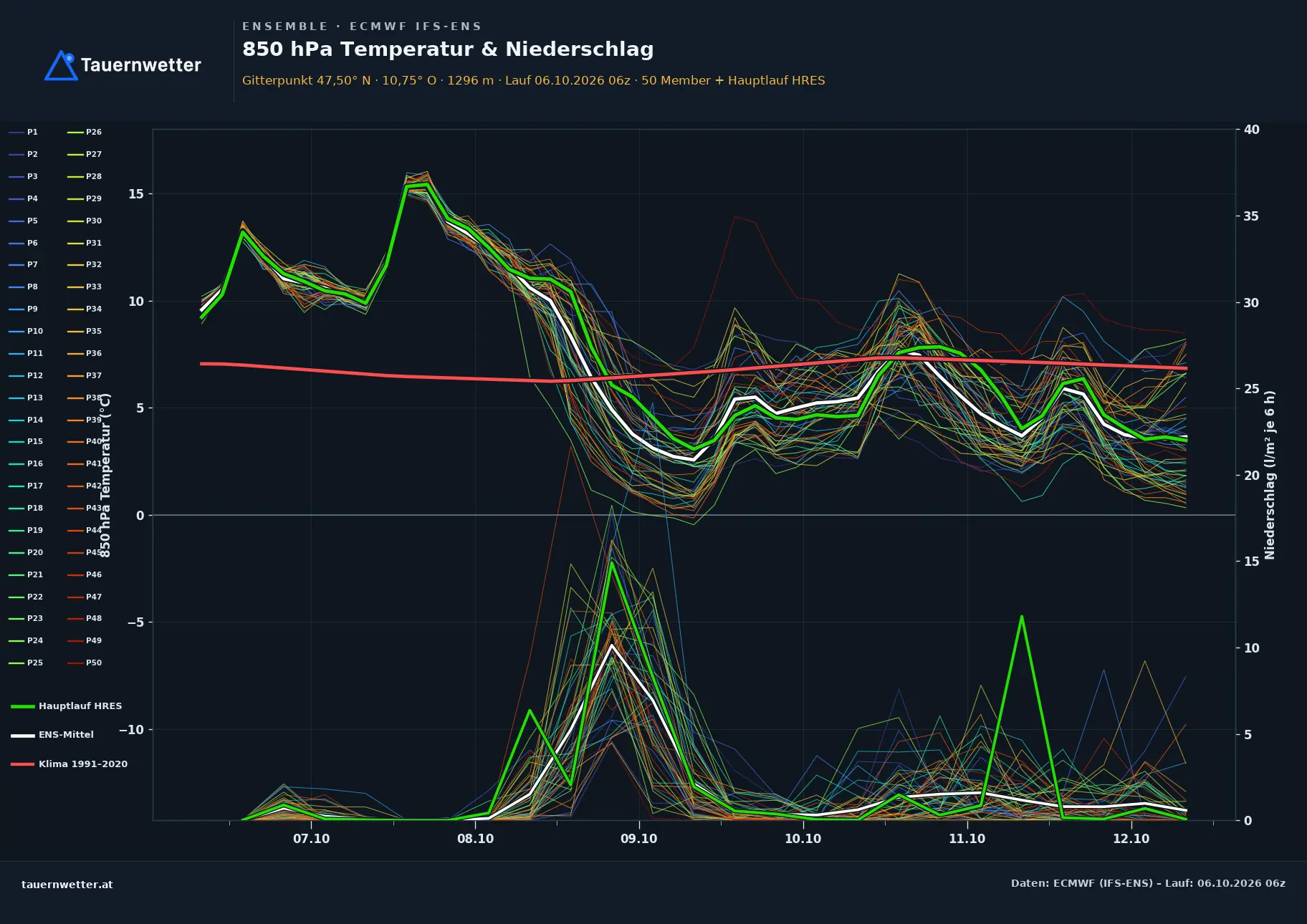The width and height of the screenshot is (1307, 924).
Task: Click the P33 member legend entry
Action: (x=85, y=287)
